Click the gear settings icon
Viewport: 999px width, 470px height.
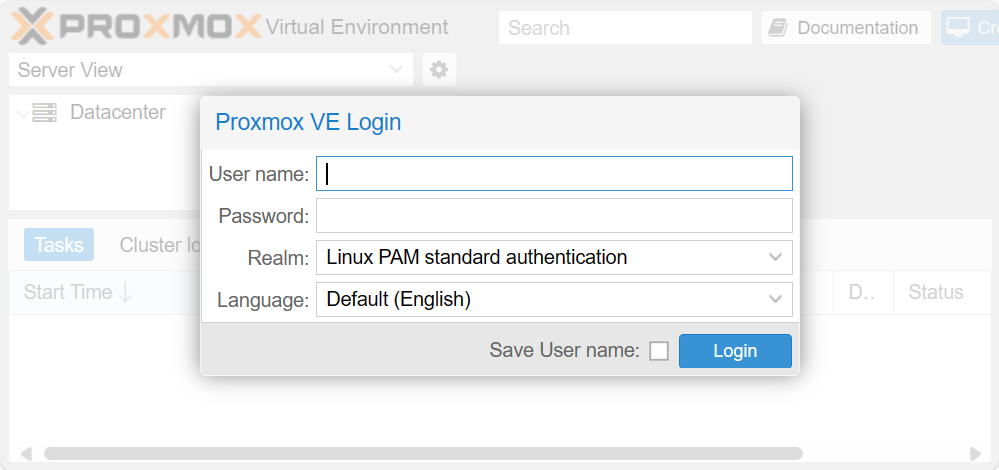(439, 70)
